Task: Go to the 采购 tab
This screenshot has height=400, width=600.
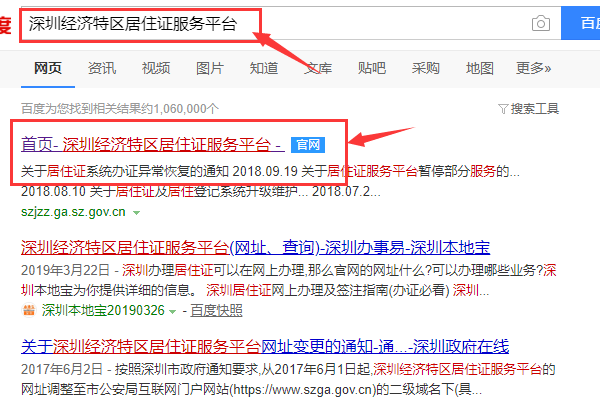Action: 426,68
